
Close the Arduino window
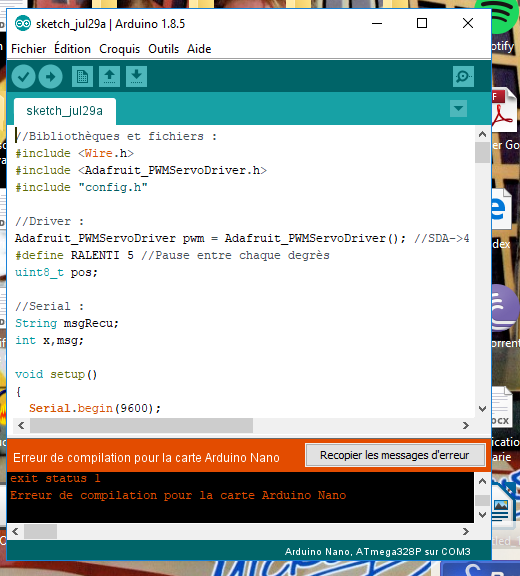pyautogui.click(x=468, y=24)
